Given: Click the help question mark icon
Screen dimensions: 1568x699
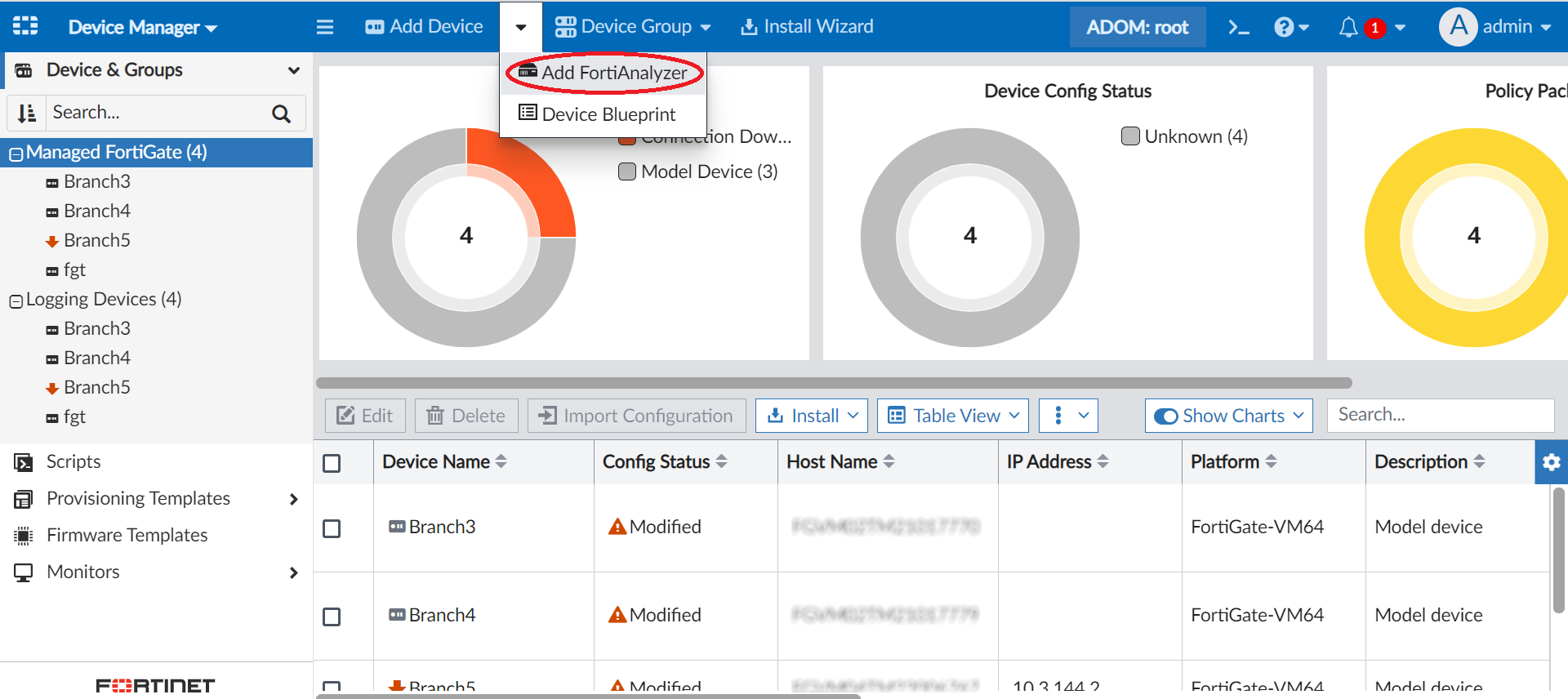Looking at the screenshot, I should pyautogui.click(x=1284, y=27).
